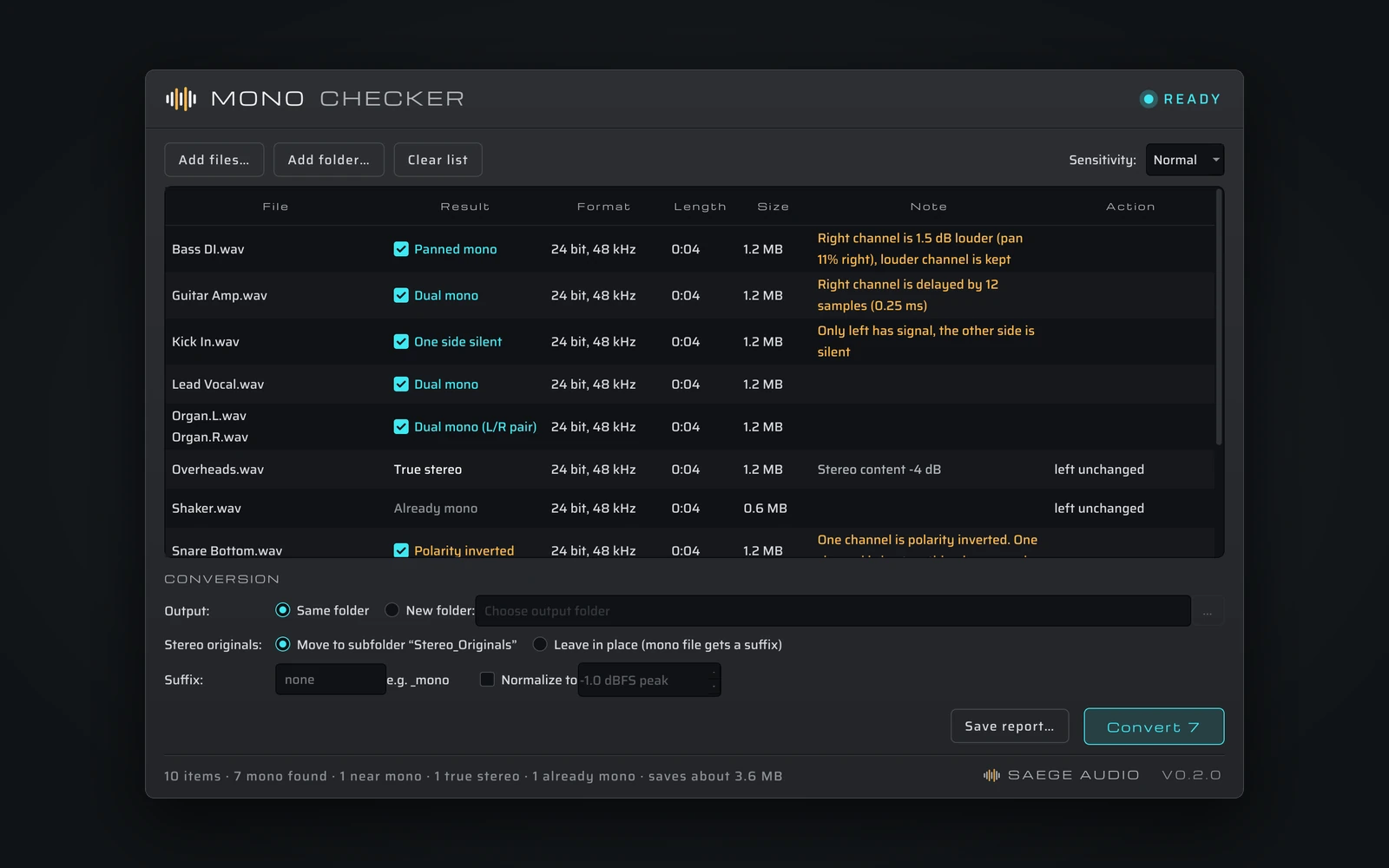Image resolution: width=1389 pixels, height=868 pixels.
Task: Select the Overheads.wav row name
Action: pyautogui.click(x=218, y=470)
